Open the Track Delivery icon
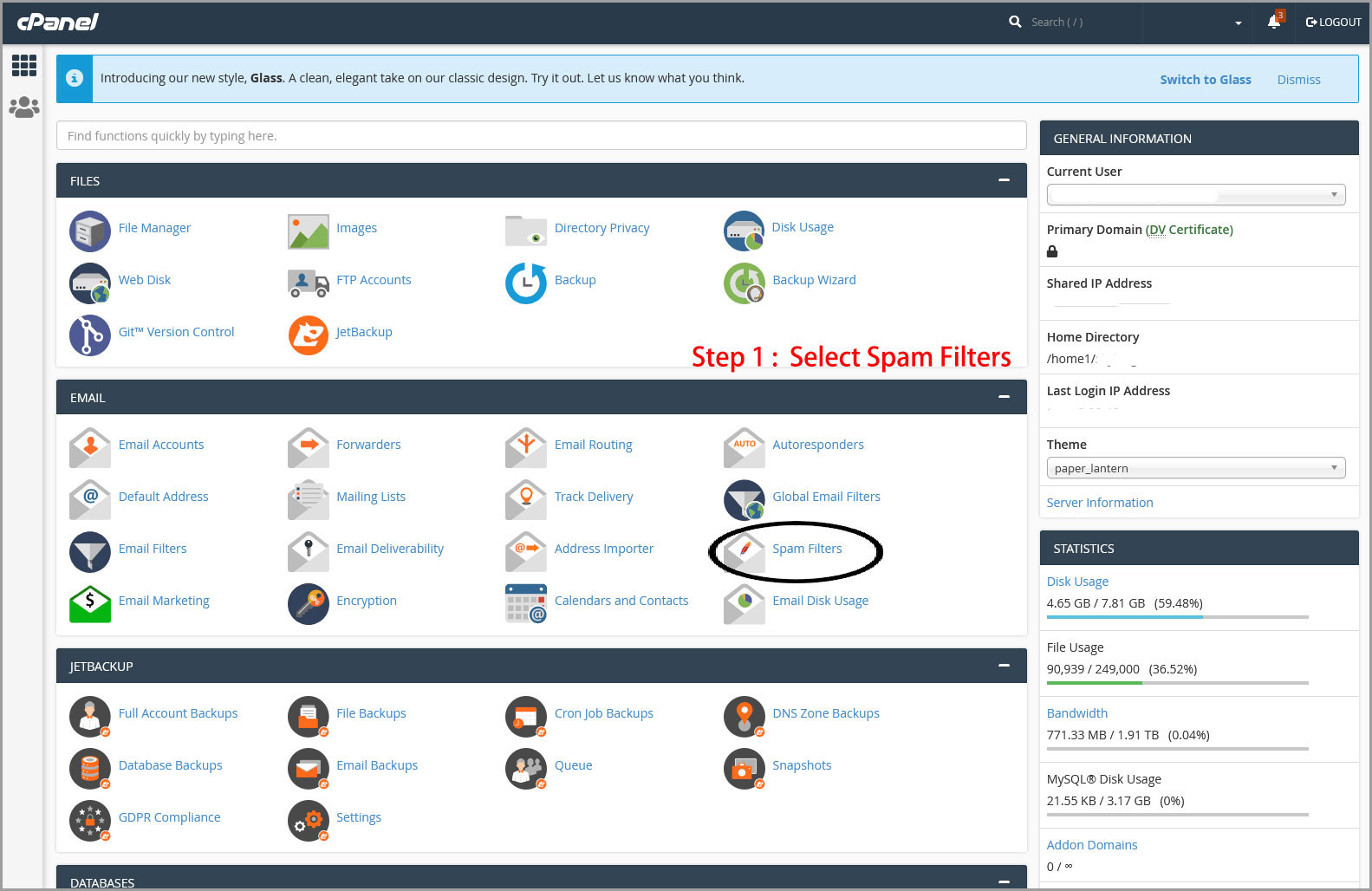 click(x=526, y=500)
